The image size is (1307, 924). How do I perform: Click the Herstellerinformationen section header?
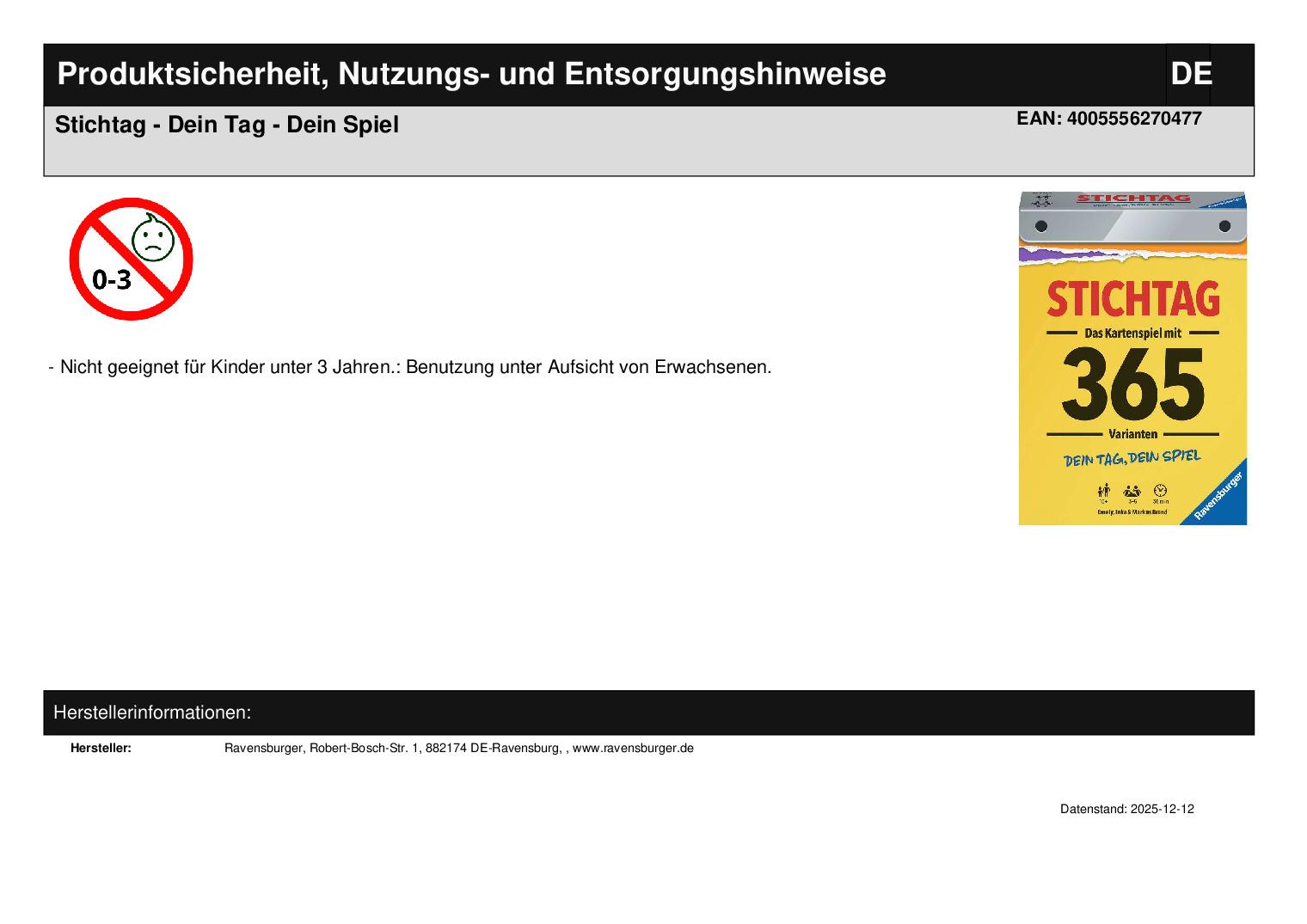point(152,713)
